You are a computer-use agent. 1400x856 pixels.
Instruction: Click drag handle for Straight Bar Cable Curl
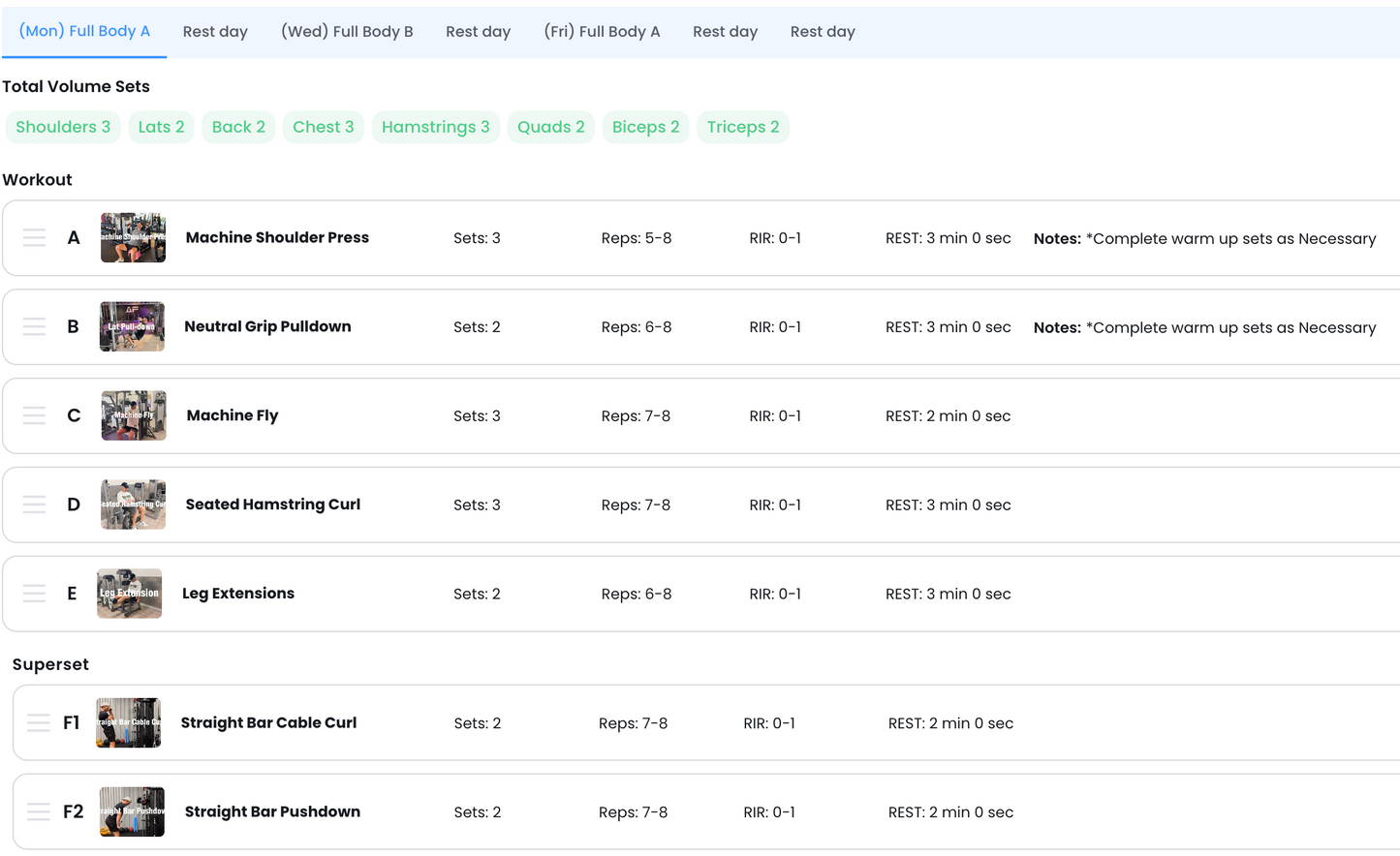39,723
